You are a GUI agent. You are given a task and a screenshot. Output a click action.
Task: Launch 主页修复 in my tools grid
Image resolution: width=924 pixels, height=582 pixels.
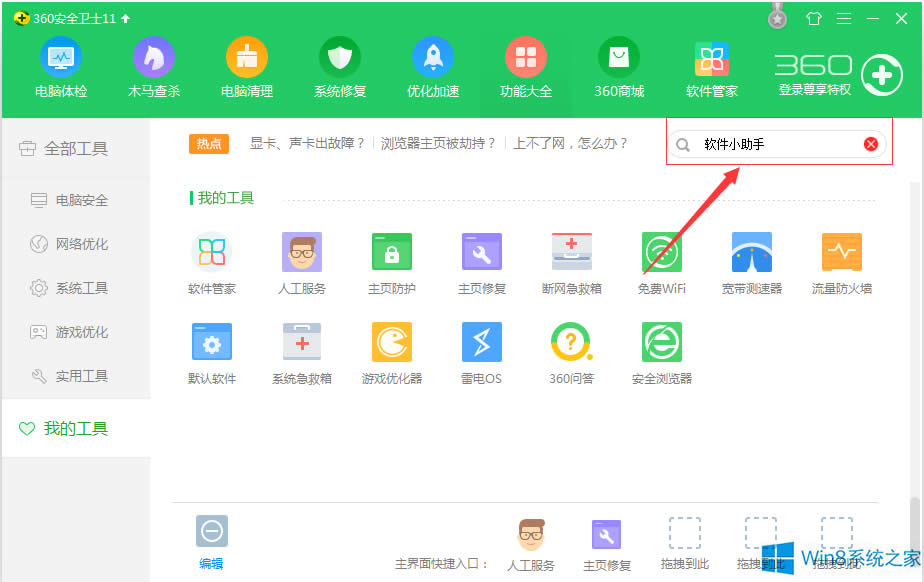[x=482, y=263]
